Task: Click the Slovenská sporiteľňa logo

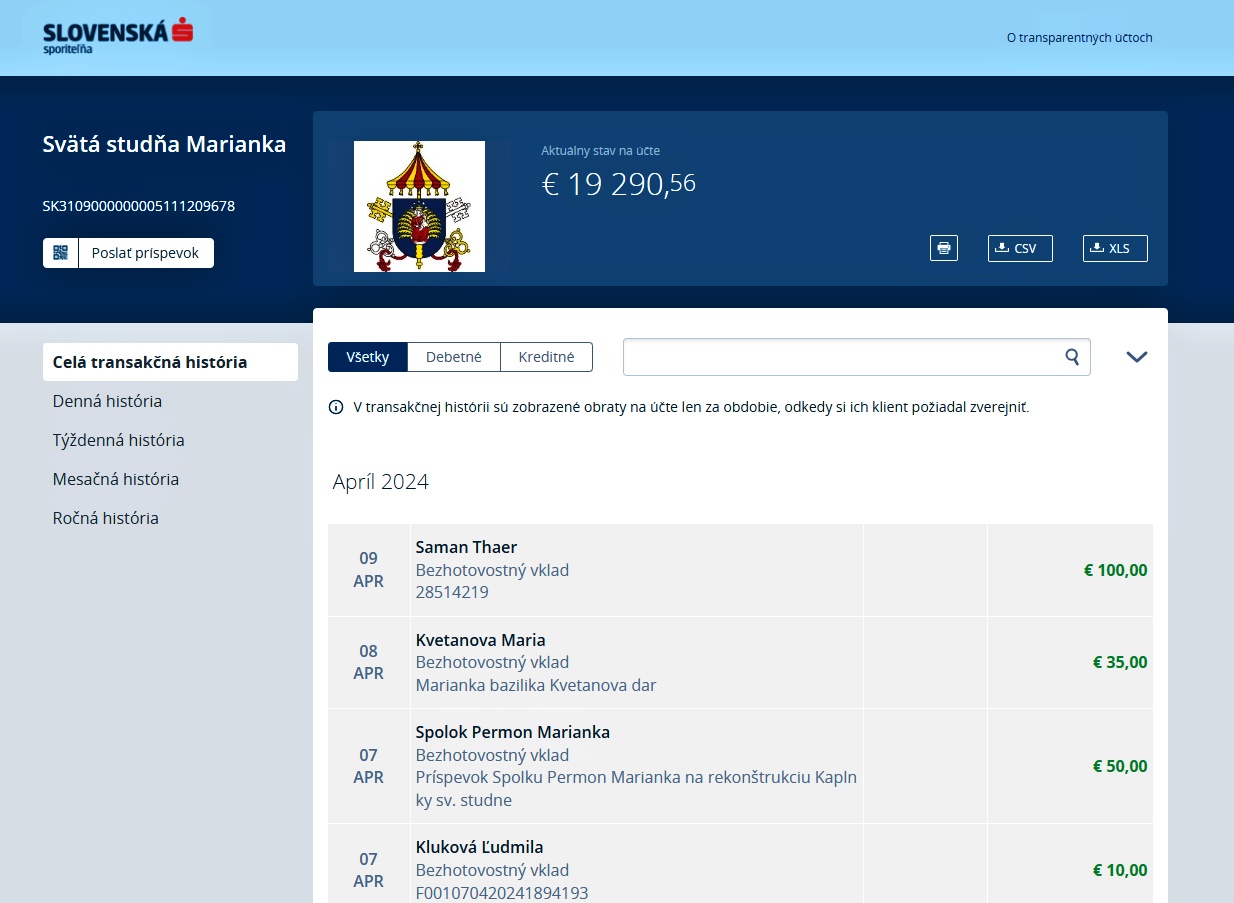Action: (117, 35)
